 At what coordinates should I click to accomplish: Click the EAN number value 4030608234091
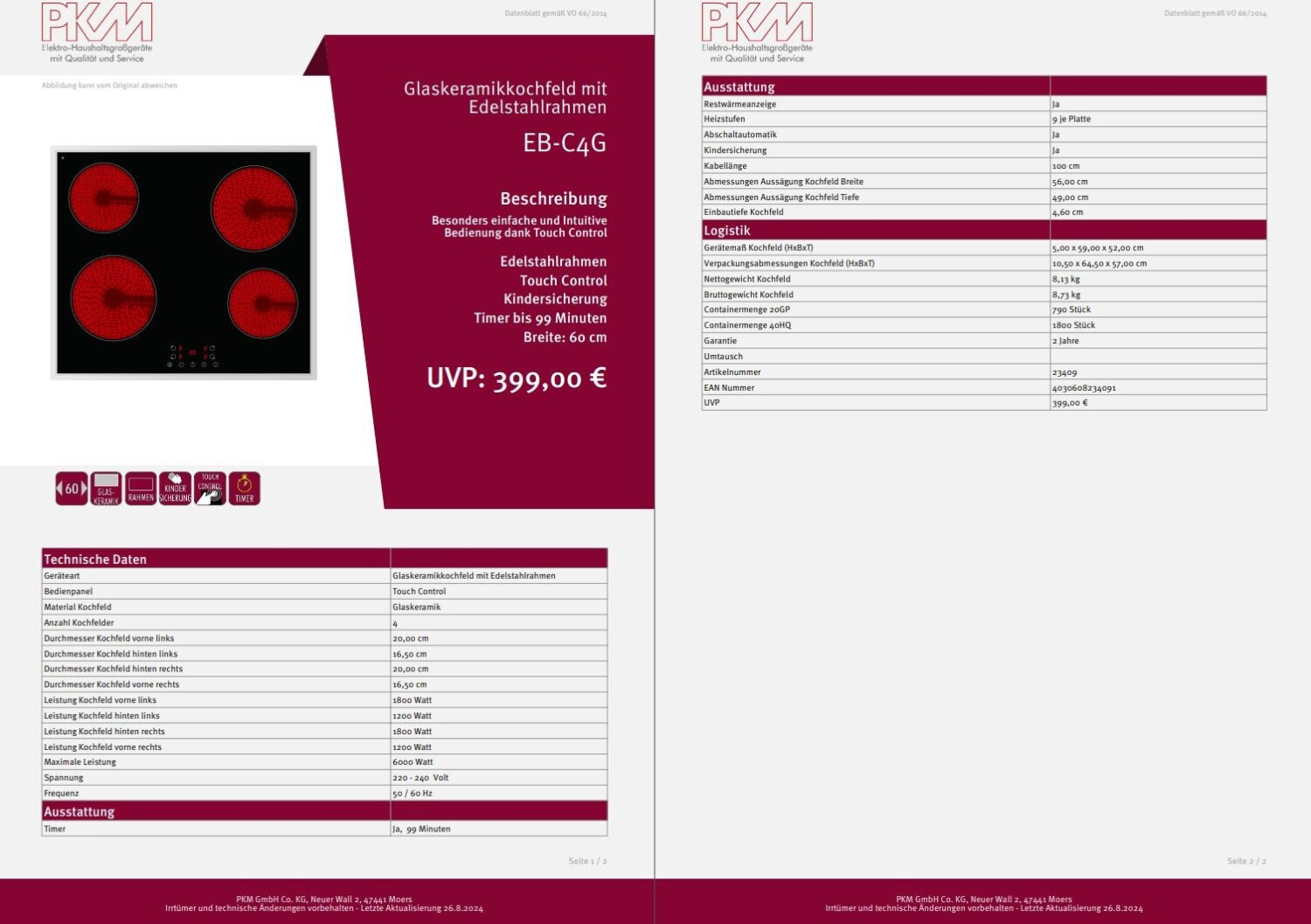click(1084, 388)
